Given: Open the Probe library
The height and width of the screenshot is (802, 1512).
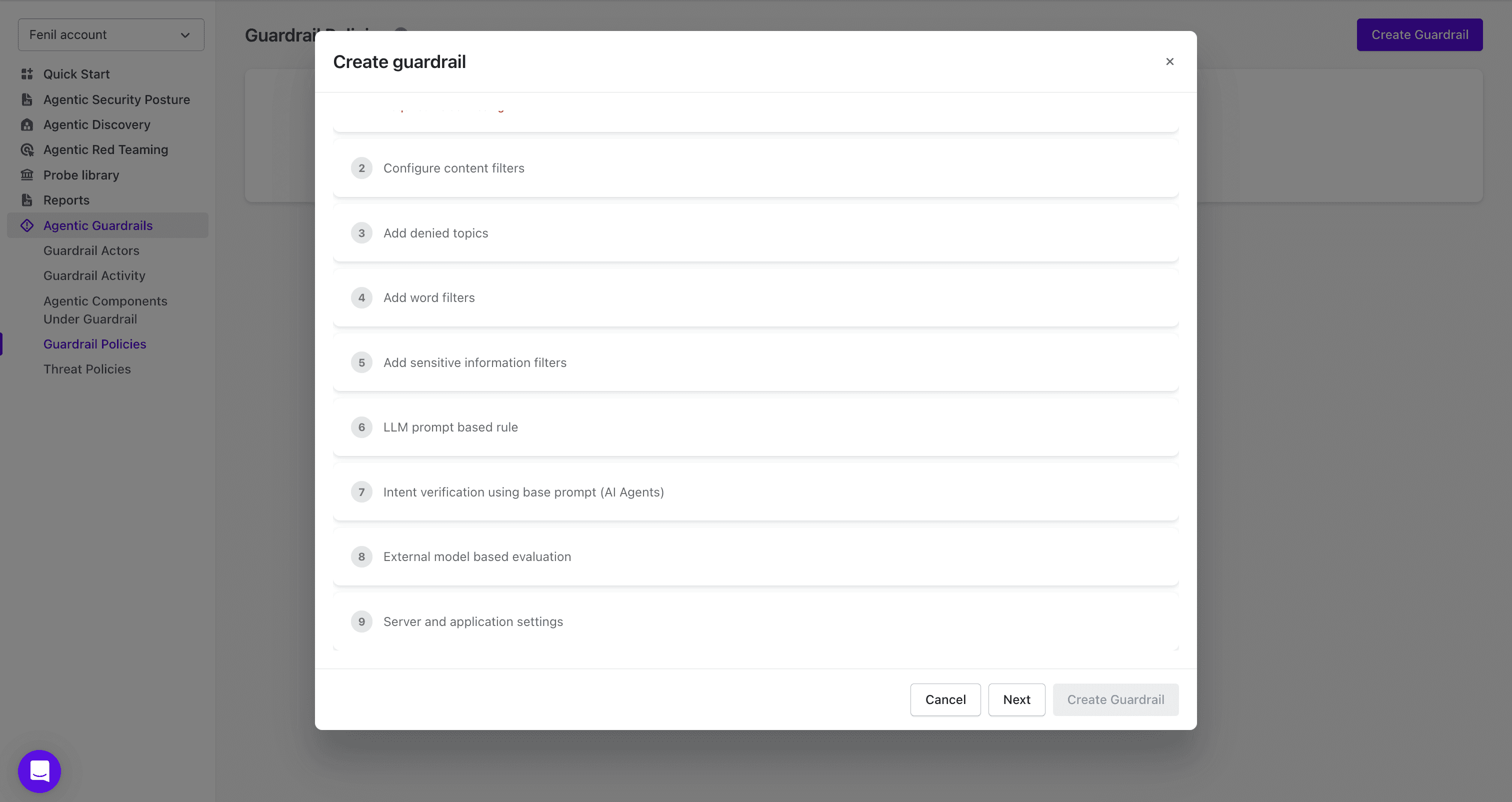Looking at the screenshot, I should point(81,175).
